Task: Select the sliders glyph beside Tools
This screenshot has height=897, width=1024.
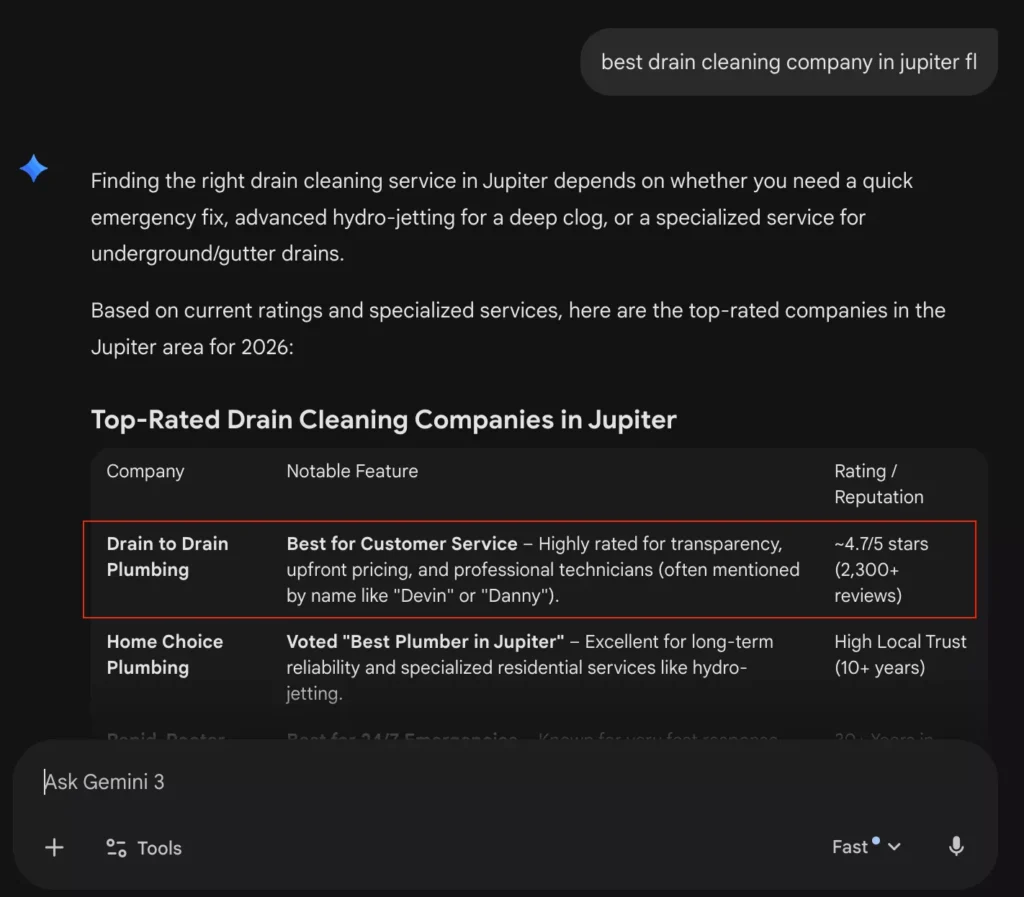Action: coord(117,847)
